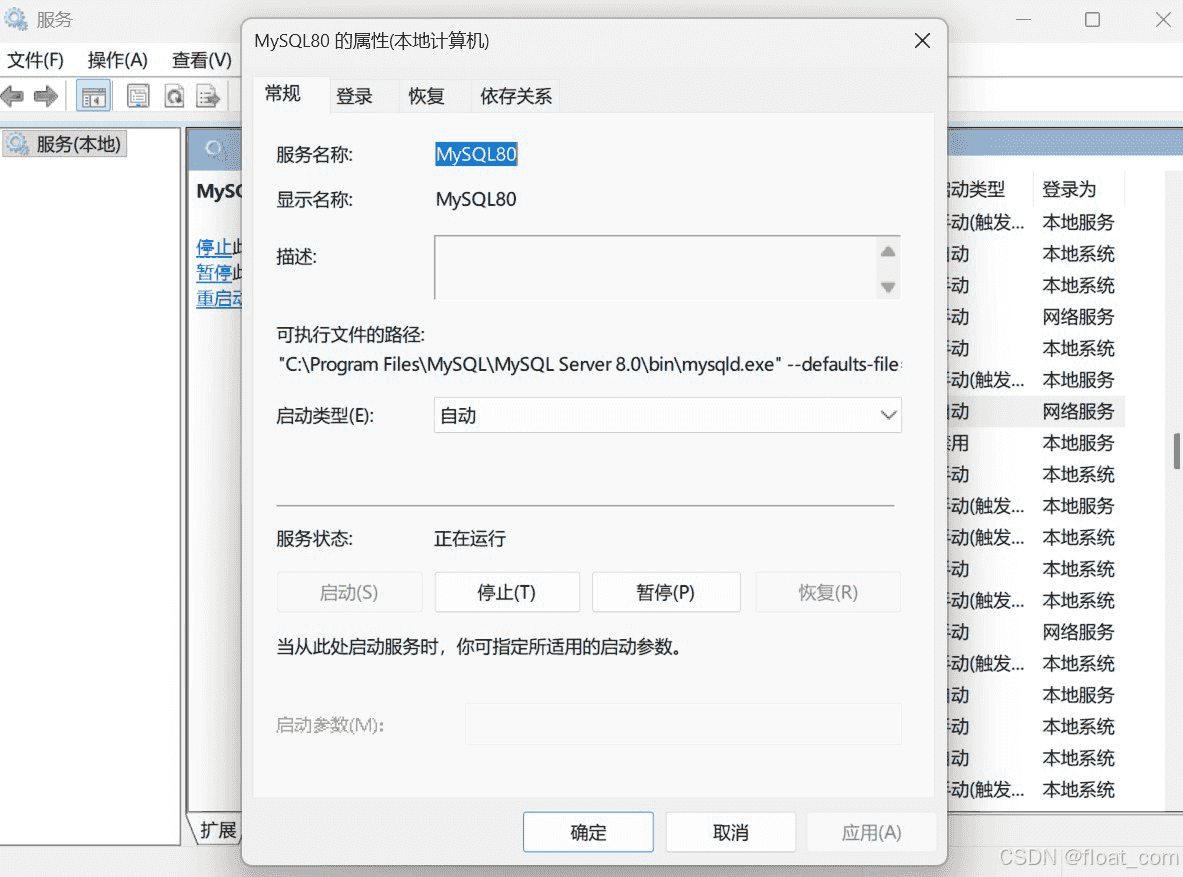The height and width of the screenshot is (877, 1183).
Task: Click the 取消 button
Action: point(730,832)
